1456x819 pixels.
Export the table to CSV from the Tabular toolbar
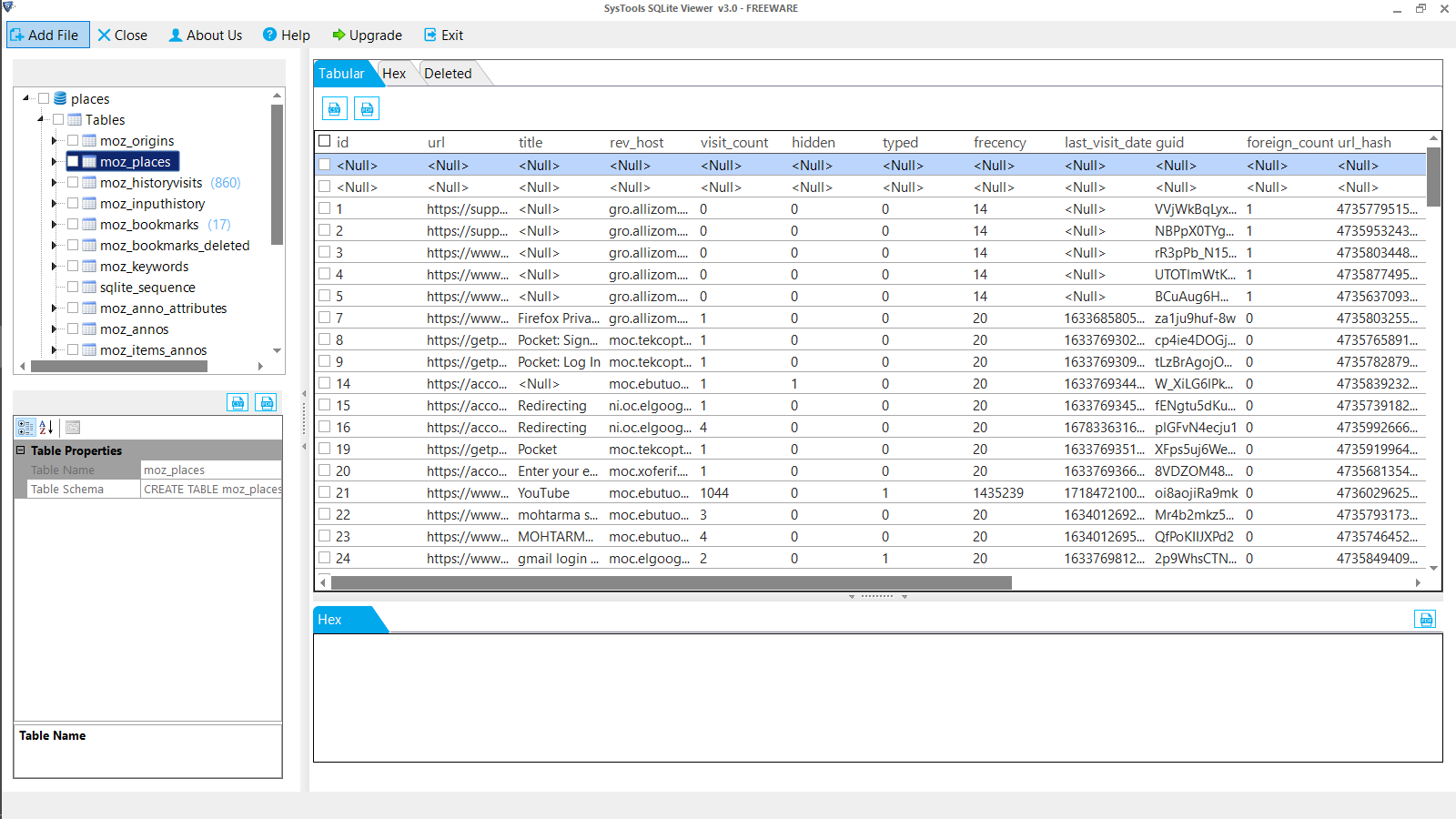coord(335,109)
